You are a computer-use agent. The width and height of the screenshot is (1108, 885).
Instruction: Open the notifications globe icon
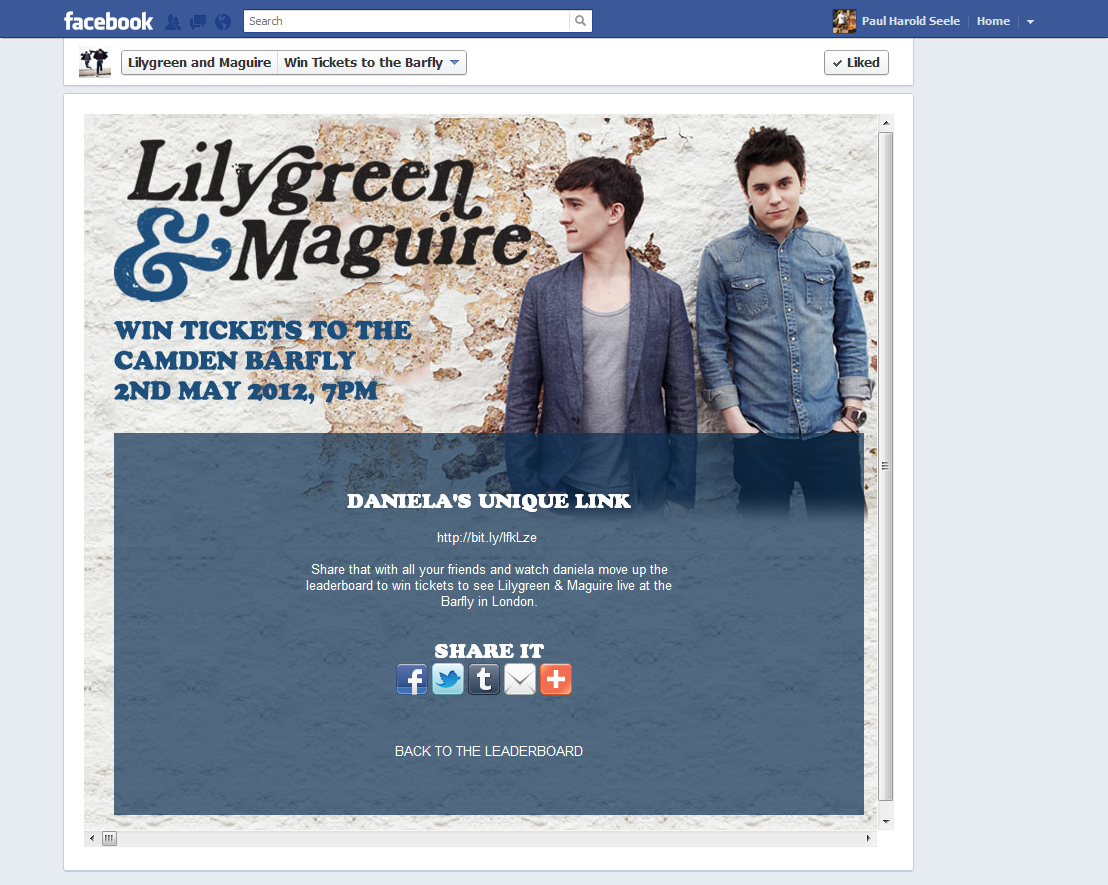click(223, 22)
